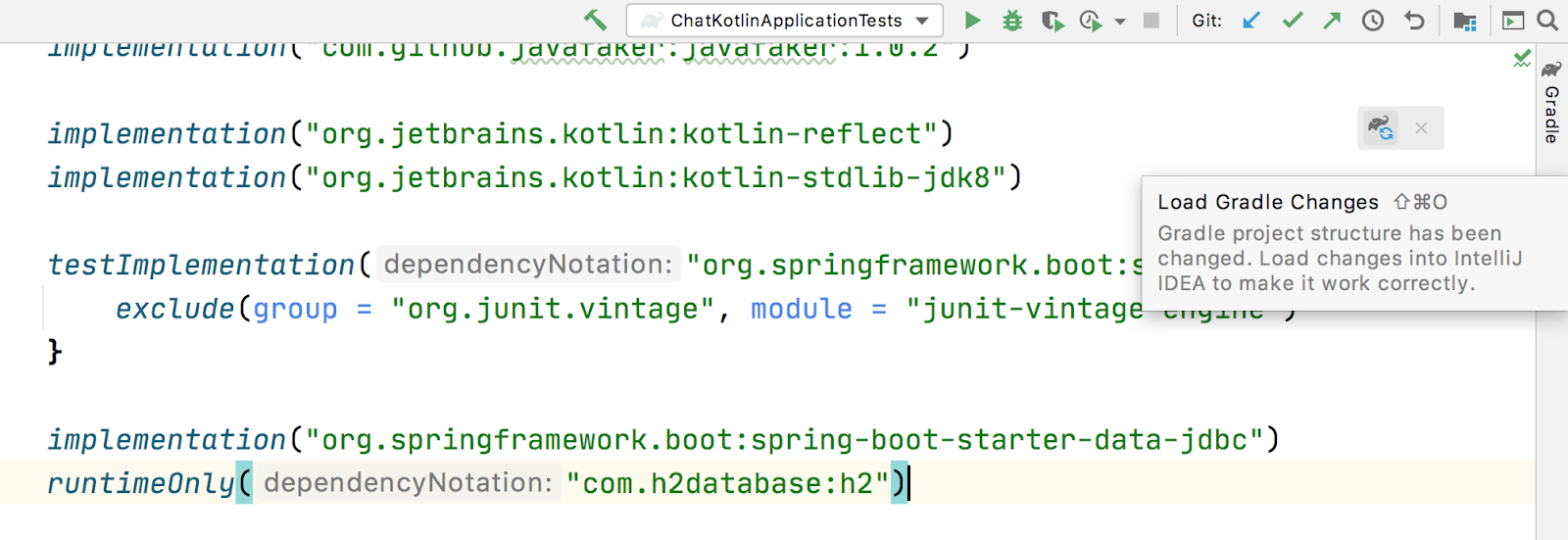Commit changes with the green Git checkmark
The image size is (1568, 540).
(1293, 21)
